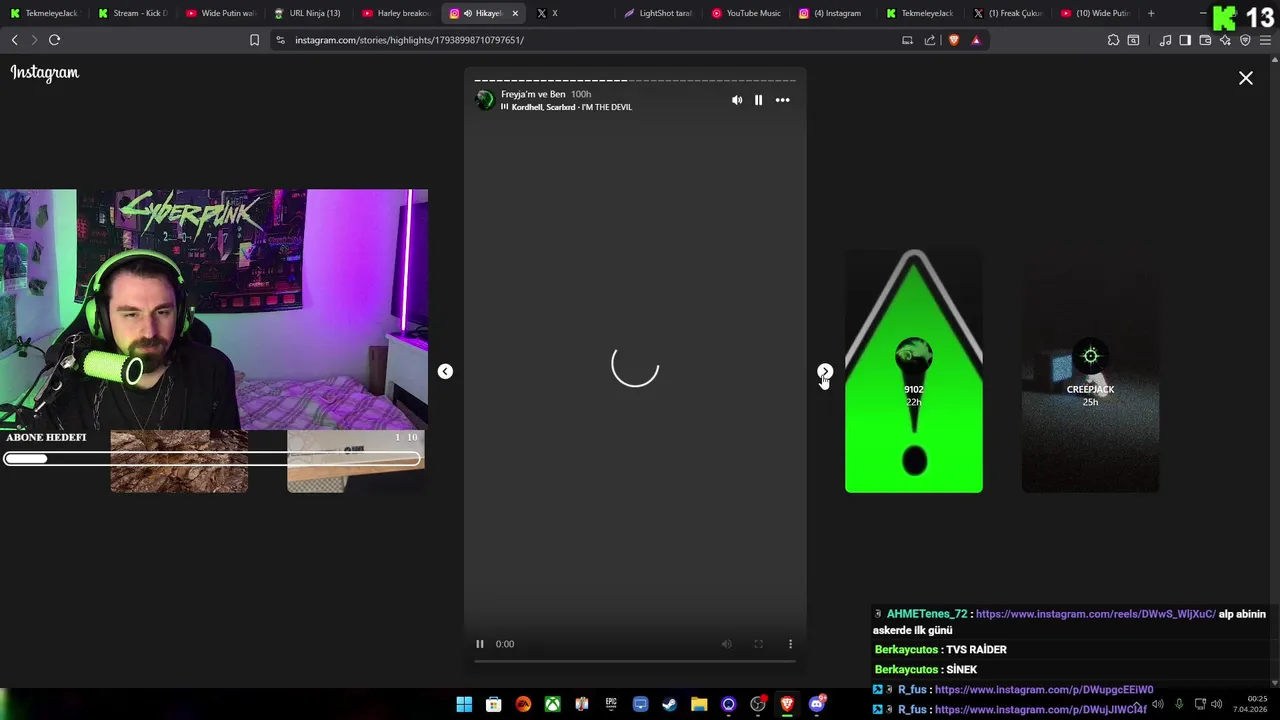Switch to the first TekmeleyeJack tab
This screenshot has height=720, width=1280.
click(x=43, y=13)
